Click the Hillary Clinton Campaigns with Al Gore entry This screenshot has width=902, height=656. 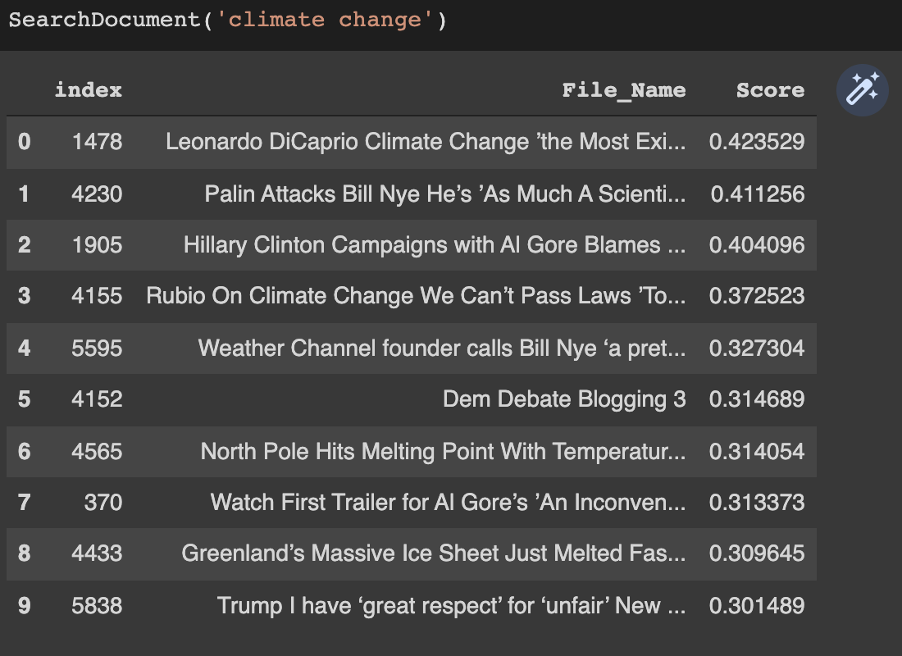[434, 245]
